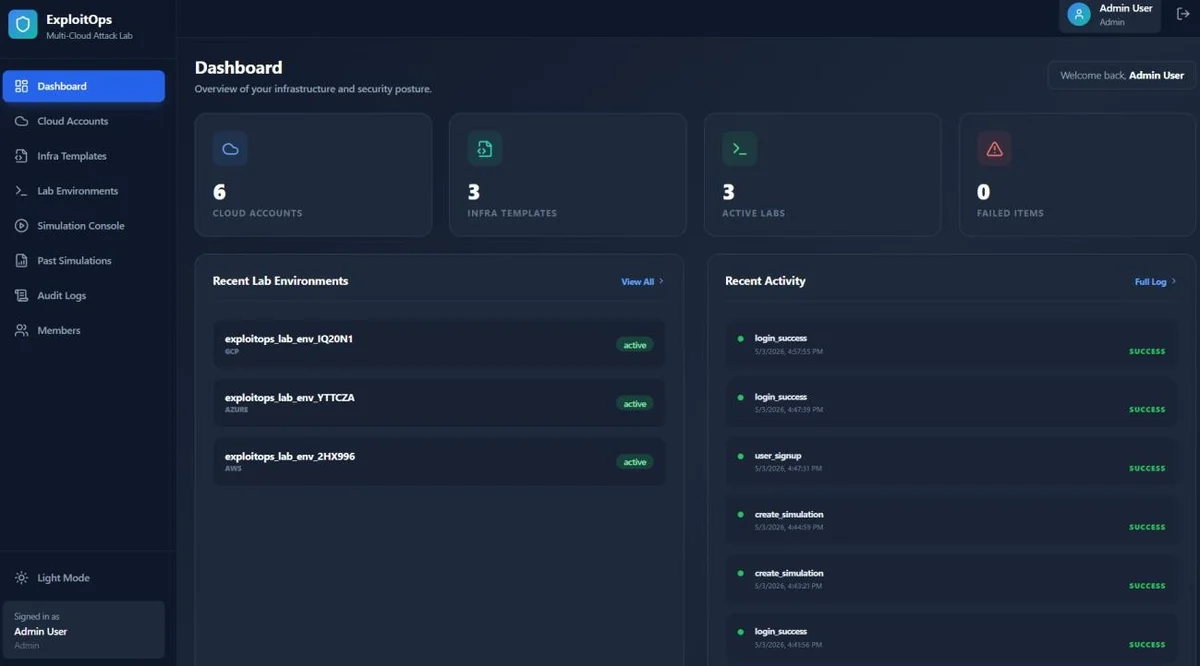Open the Simulation Console
The height and width of the screenshot is (666, 1200).
(84, 226)
